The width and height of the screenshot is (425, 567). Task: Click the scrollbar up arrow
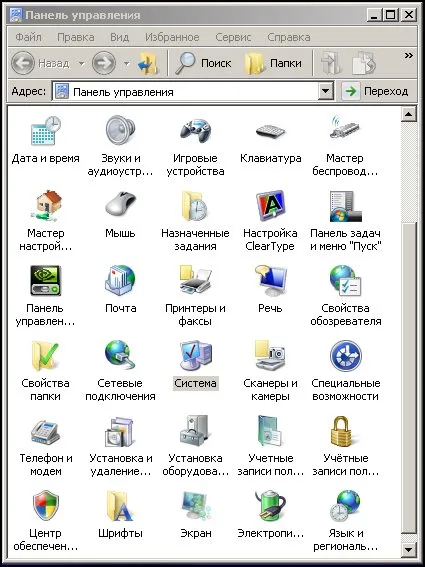[x=408, y=115]
